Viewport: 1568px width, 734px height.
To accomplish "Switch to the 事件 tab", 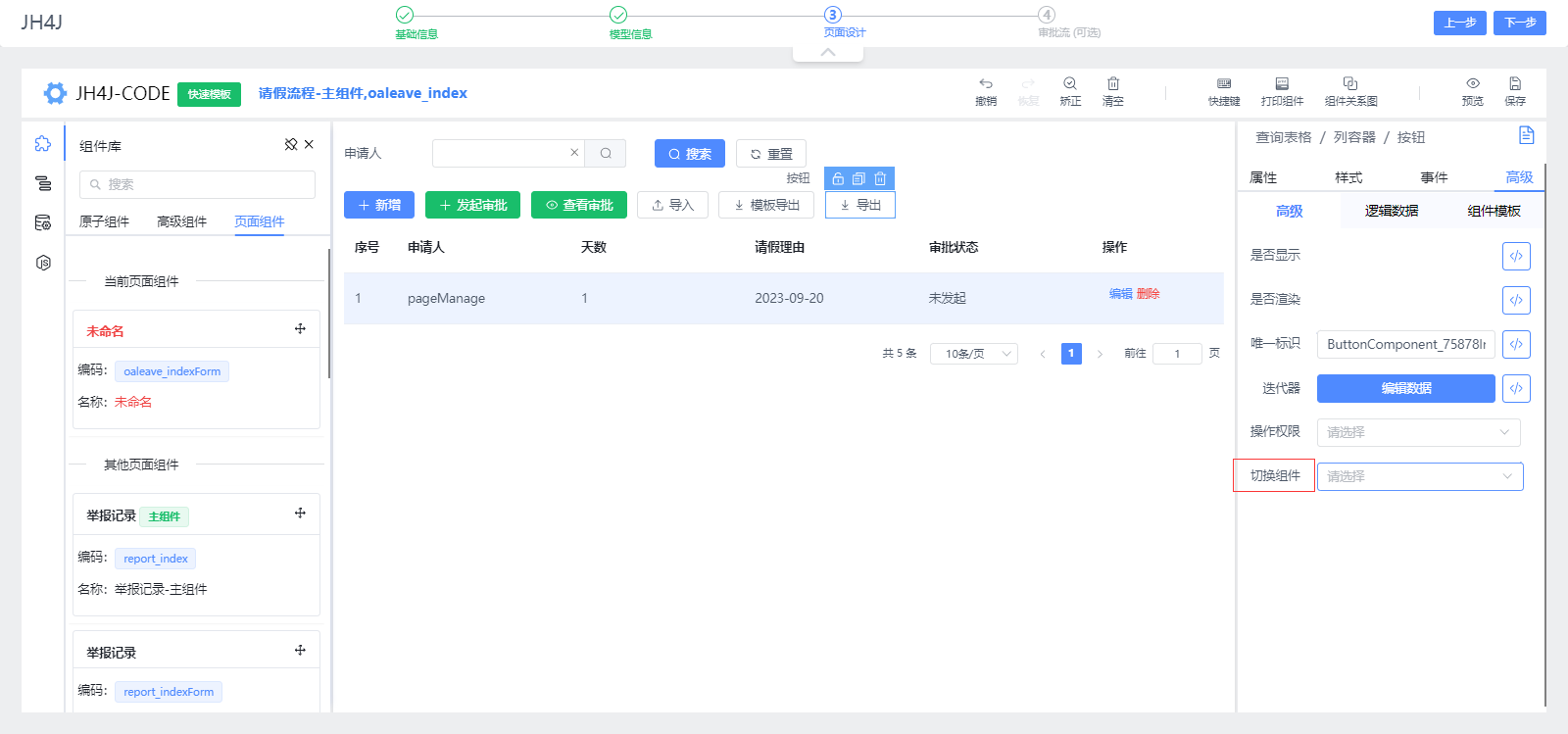I will (1434, 177).
